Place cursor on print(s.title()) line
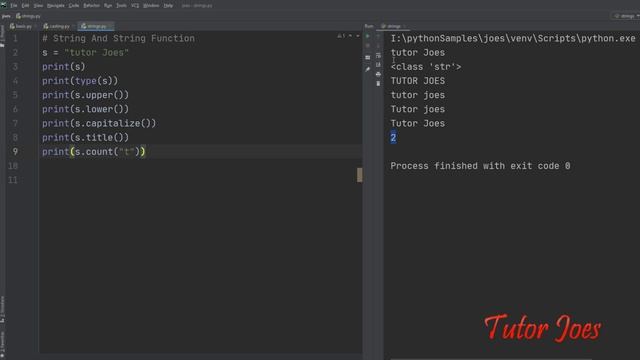This screenshot has height=360, width=640. coord(85,138)
